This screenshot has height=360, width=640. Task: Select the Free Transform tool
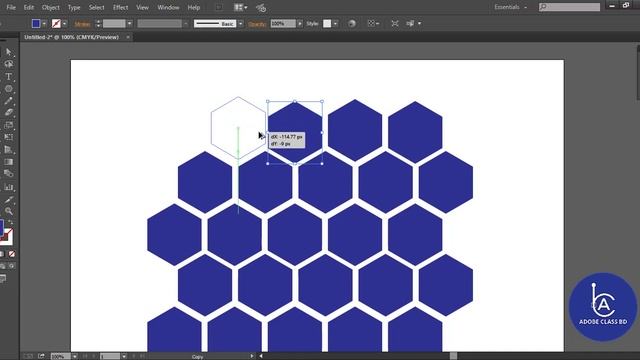click(x=9, y=137)
